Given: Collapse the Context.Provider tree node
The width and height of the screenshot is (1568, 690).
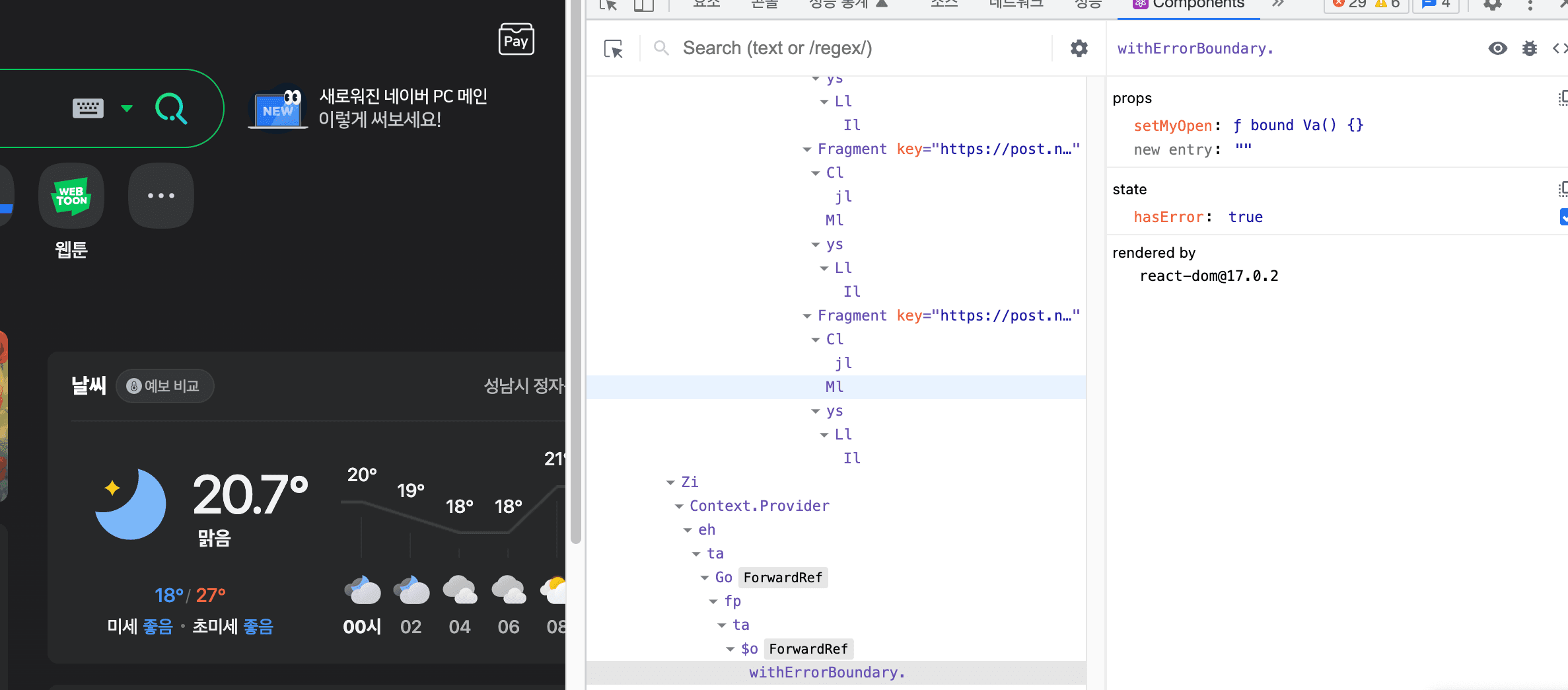Looking at the screenshot, I should [x=679, y=506].
